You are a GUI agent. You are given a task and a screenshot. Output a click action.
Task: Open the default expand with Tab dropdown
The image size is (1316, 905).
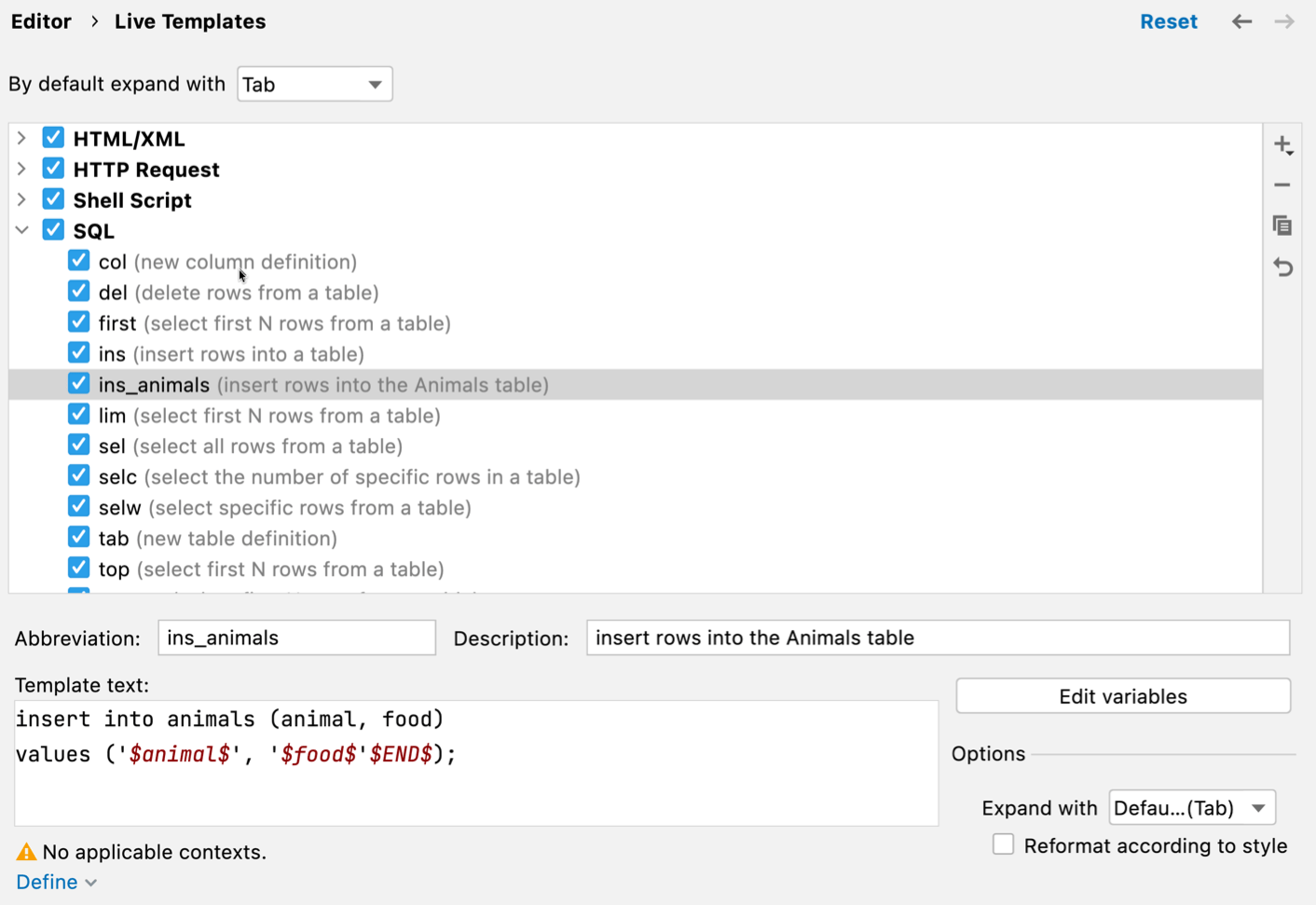314,85
